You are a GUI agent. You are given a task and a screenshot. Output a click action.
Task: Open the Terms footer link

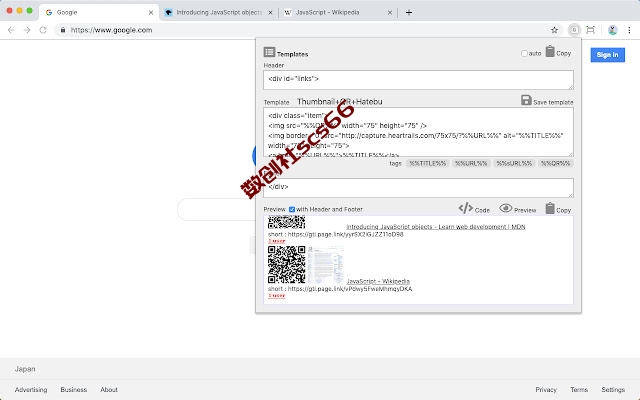point(579,389)
